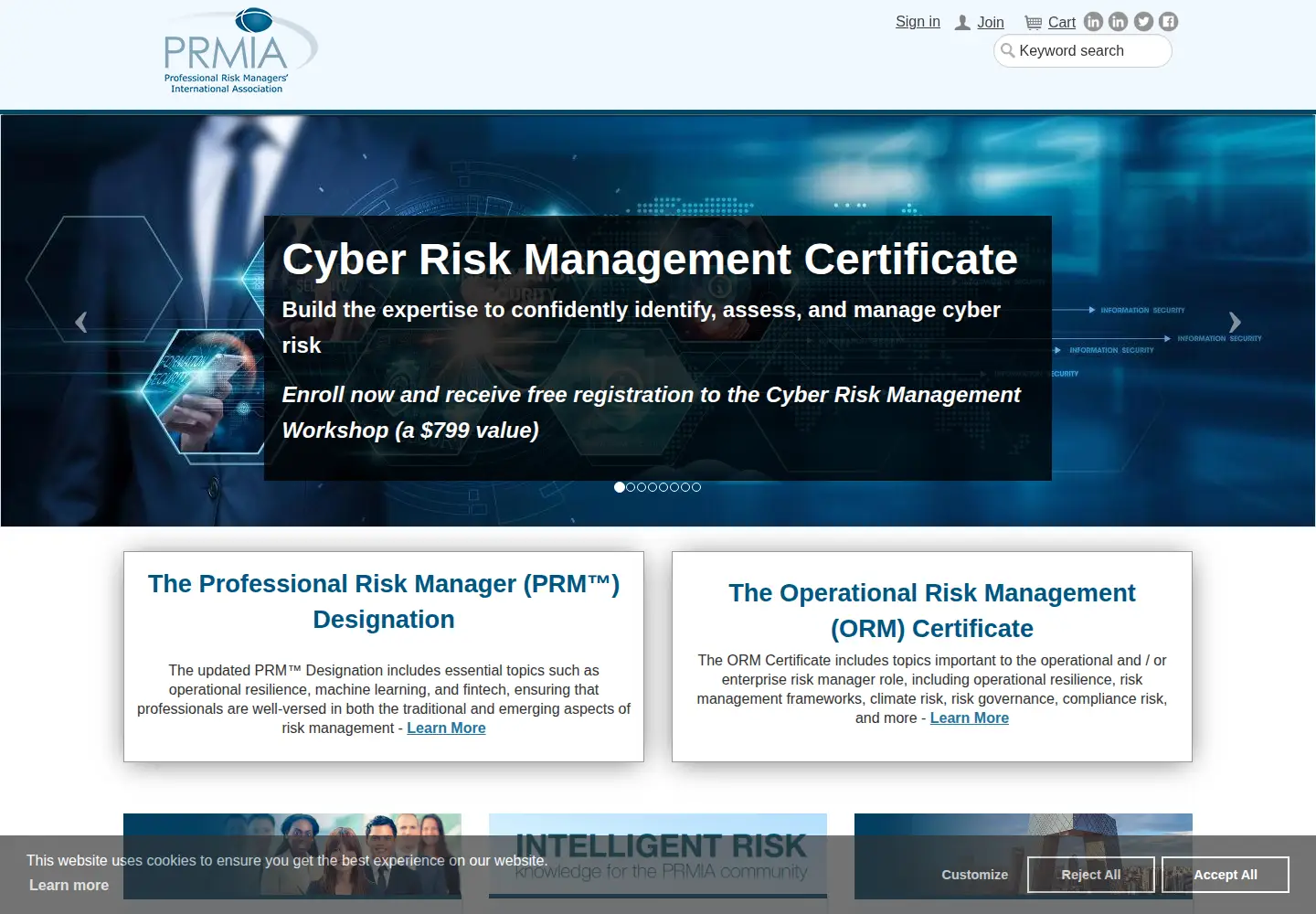Show the previous carousel slide arrow
This screenshot has height=914, width=1316.
point(81,322)
